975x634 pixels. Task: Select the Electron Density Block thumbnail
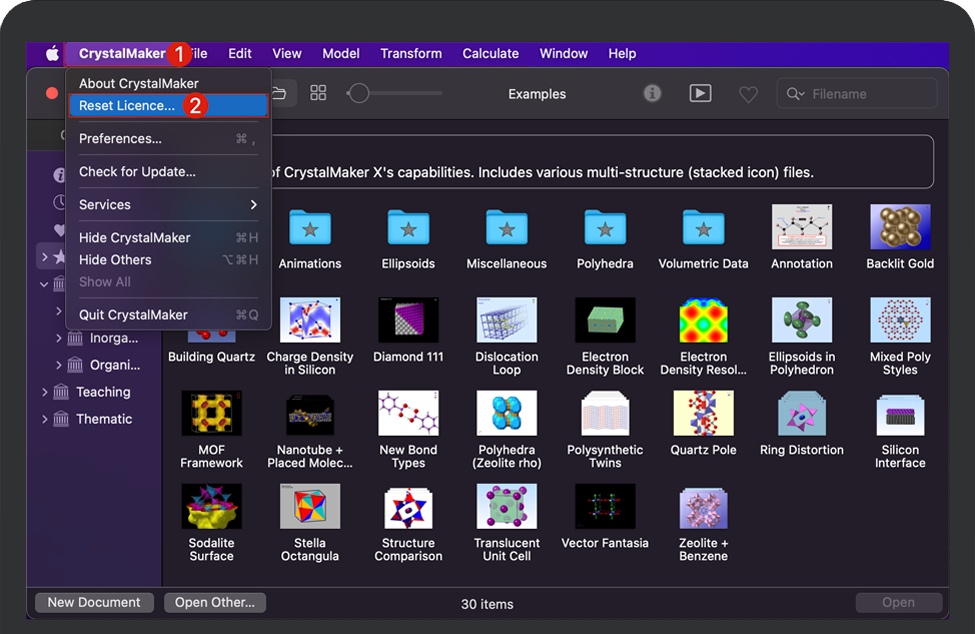point(605,321)
